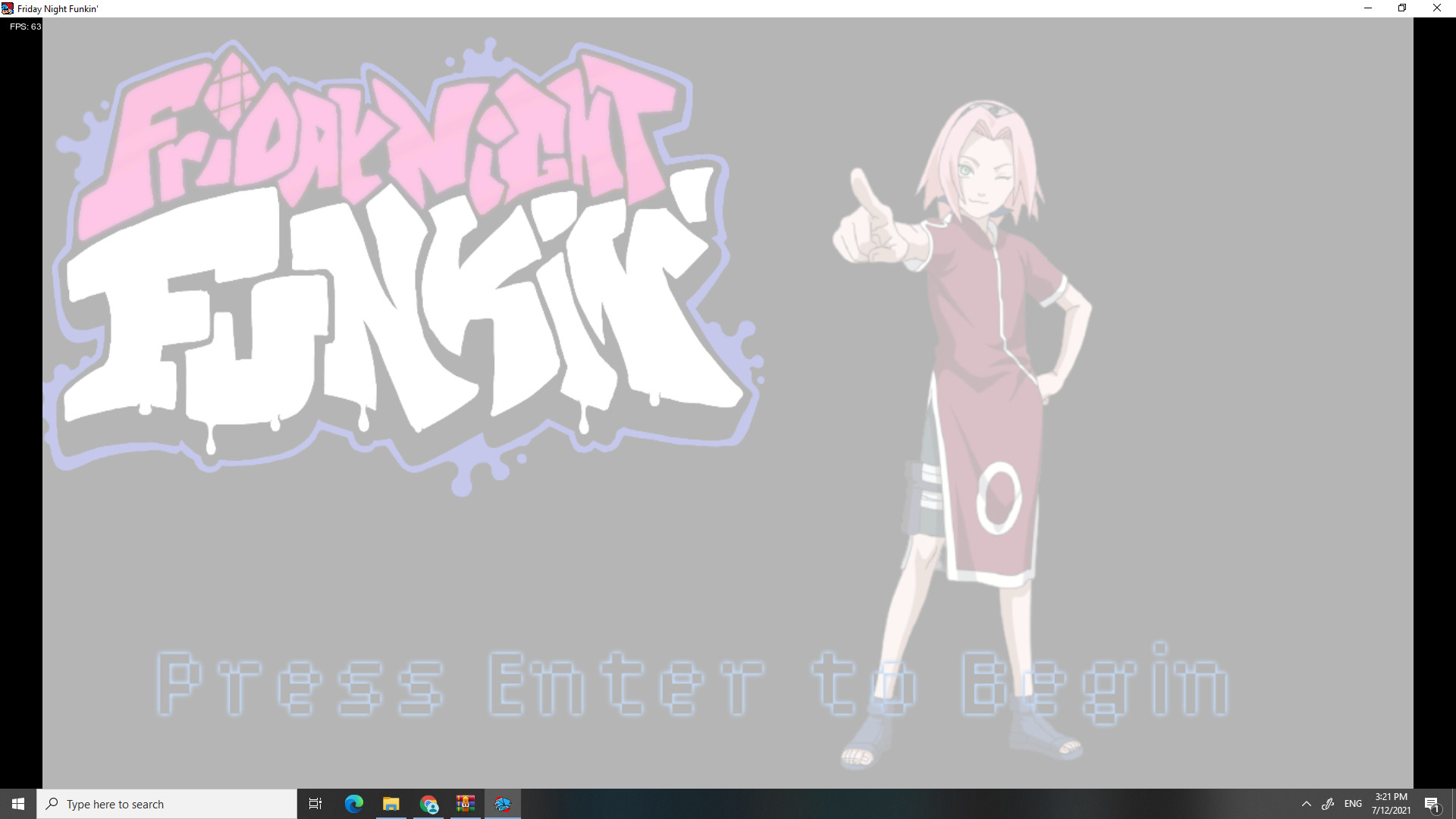Click the FPS counter in the top corner
Screen dimensions: 1456x819
[x=25, y=26]
